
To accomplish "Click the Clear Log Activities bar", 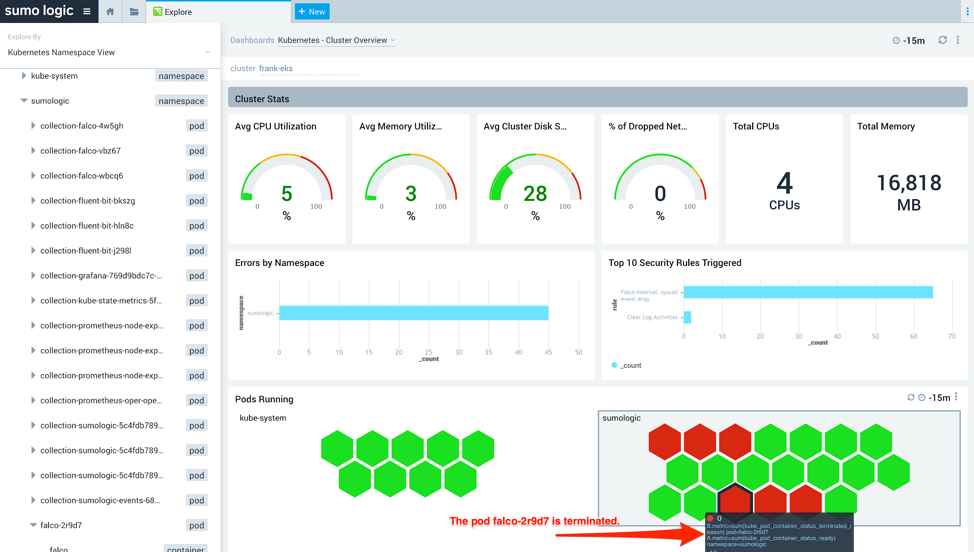I will 687,317.
